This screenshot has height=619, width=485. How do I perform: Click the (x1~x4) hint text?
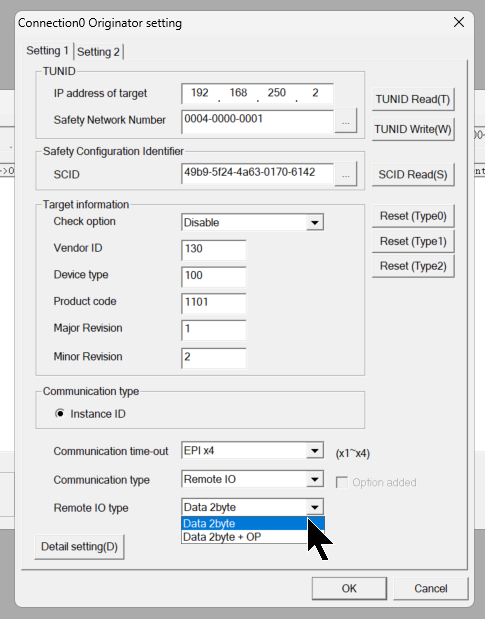(353, 453)
